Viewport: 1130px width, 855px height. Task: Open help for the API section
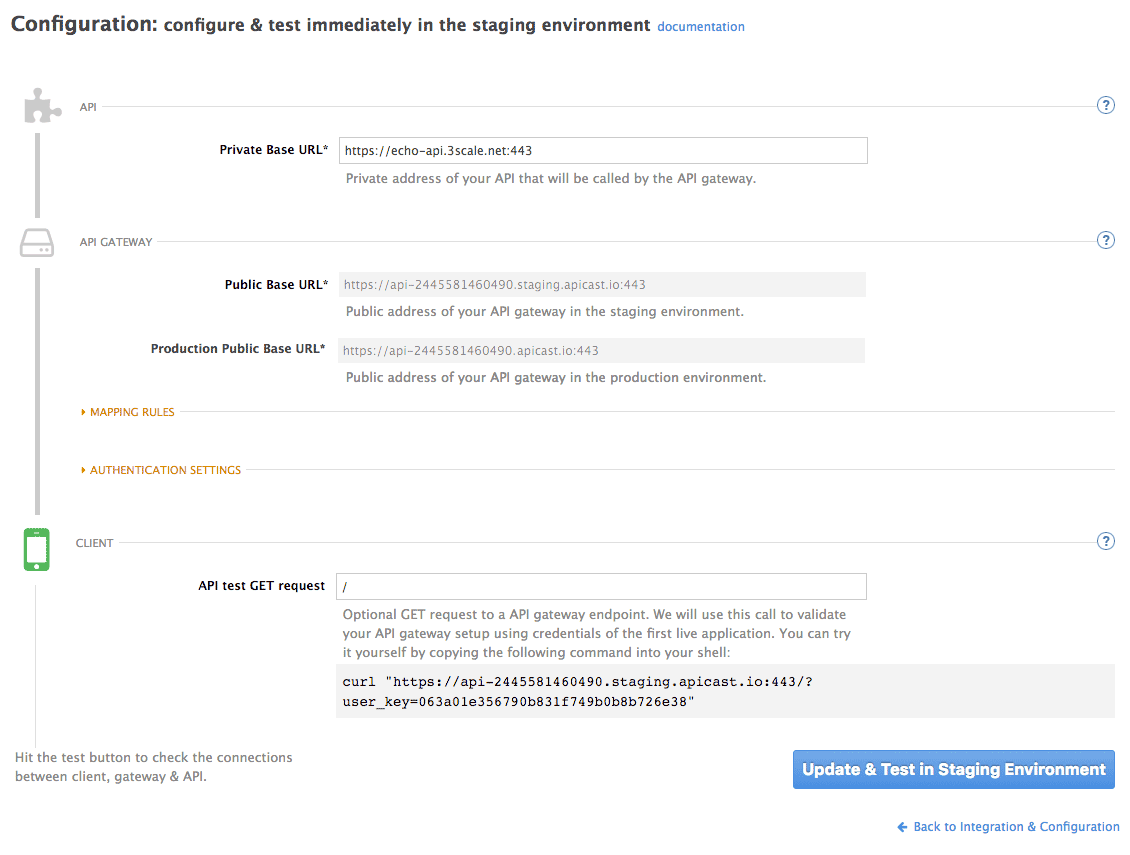(x=1106, y=106)
